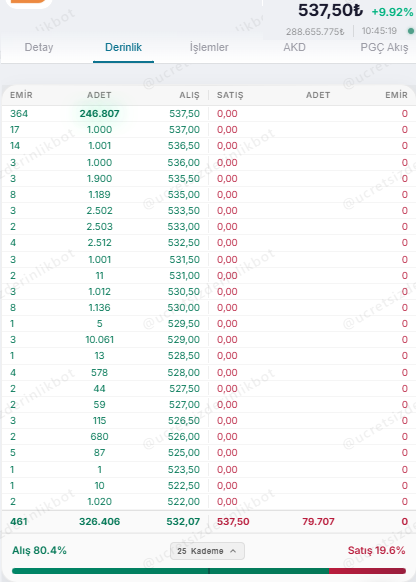Screen dimensions: 416x582
Task: Click the 10.061 quantity cell
Action: coord(99,339)
